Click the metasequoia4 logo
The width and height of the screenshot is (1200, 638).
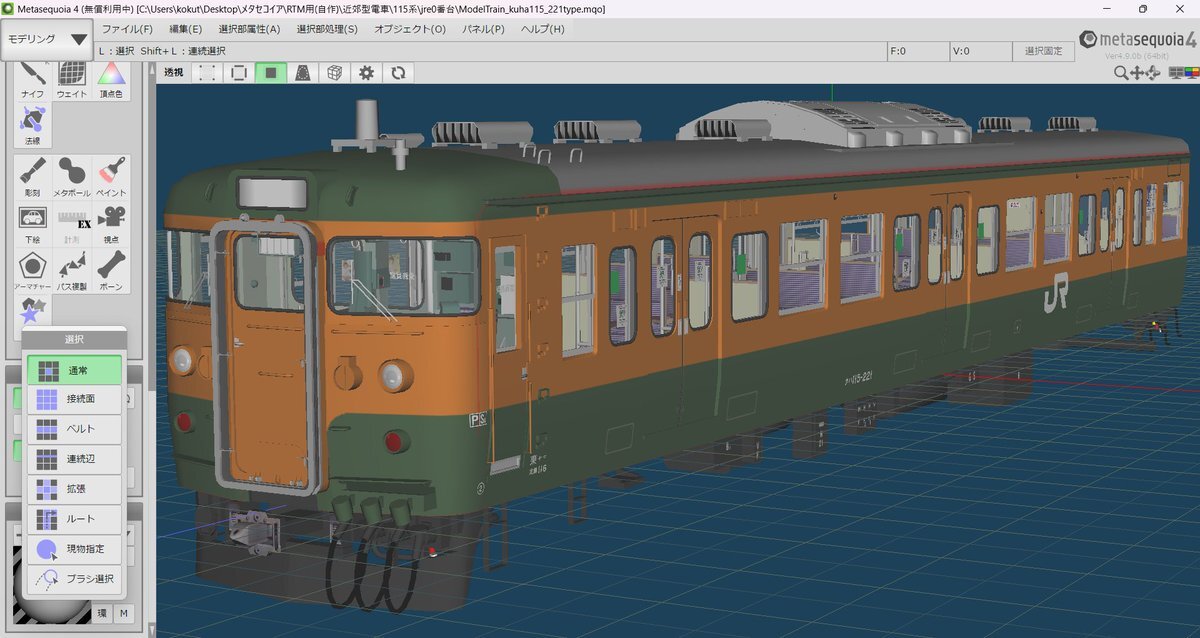pyautogui.click(x=1138, y=41)
